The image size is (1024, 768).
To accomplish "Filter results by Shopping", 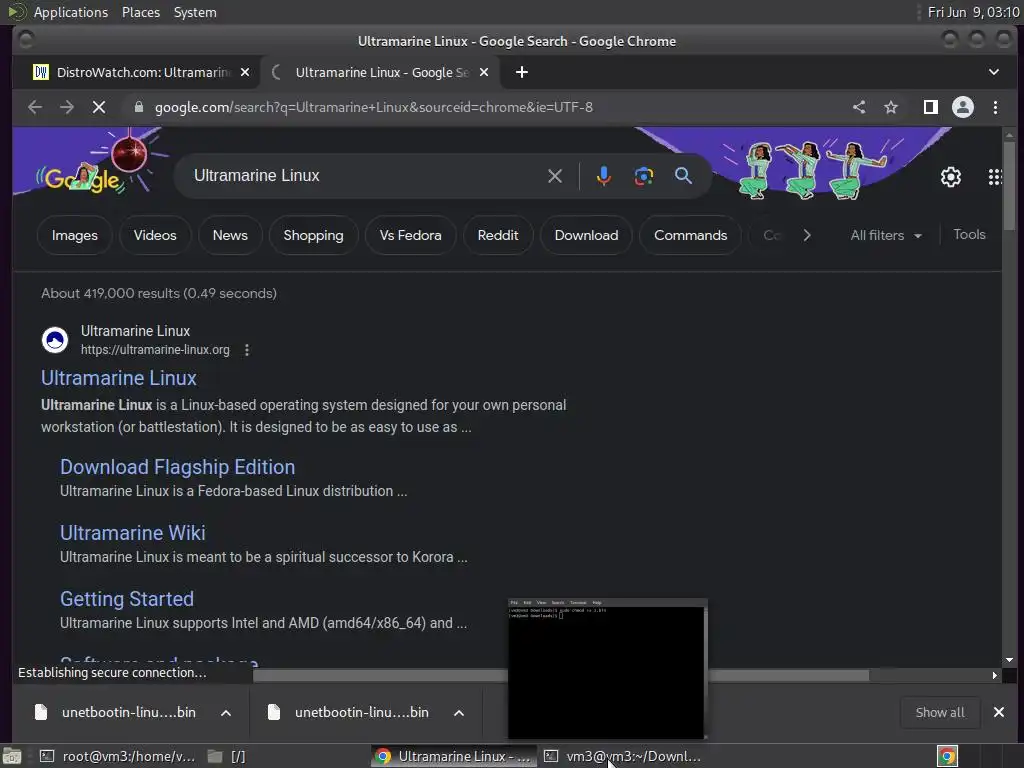I will pyautogui.click(x=313, y=236).
